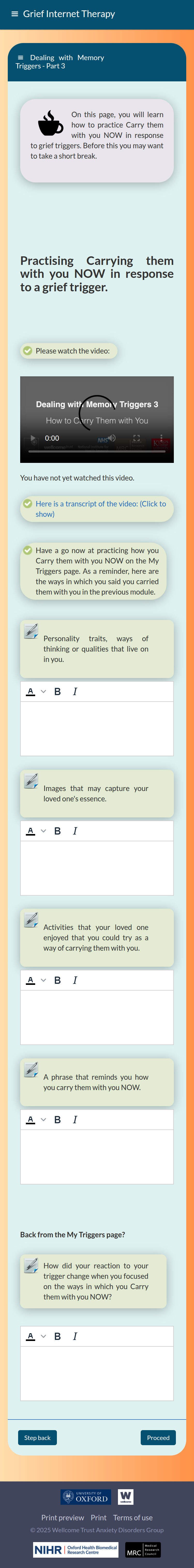Toggle bold formatting in the first text editor

click(57, 691)
